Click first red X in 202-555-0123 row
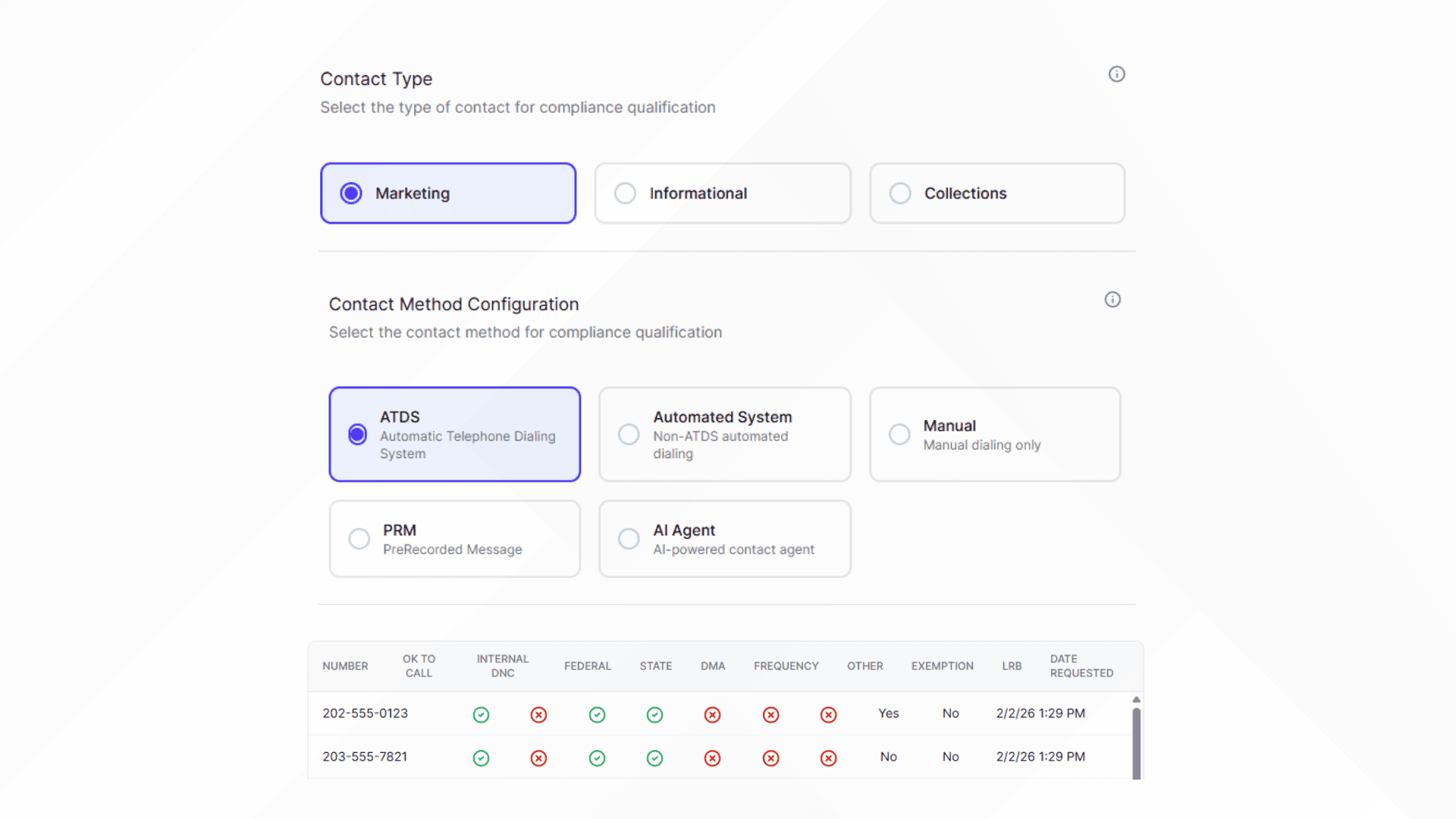1456x819 pixels. pyautogui.click(x=538, y=714)
